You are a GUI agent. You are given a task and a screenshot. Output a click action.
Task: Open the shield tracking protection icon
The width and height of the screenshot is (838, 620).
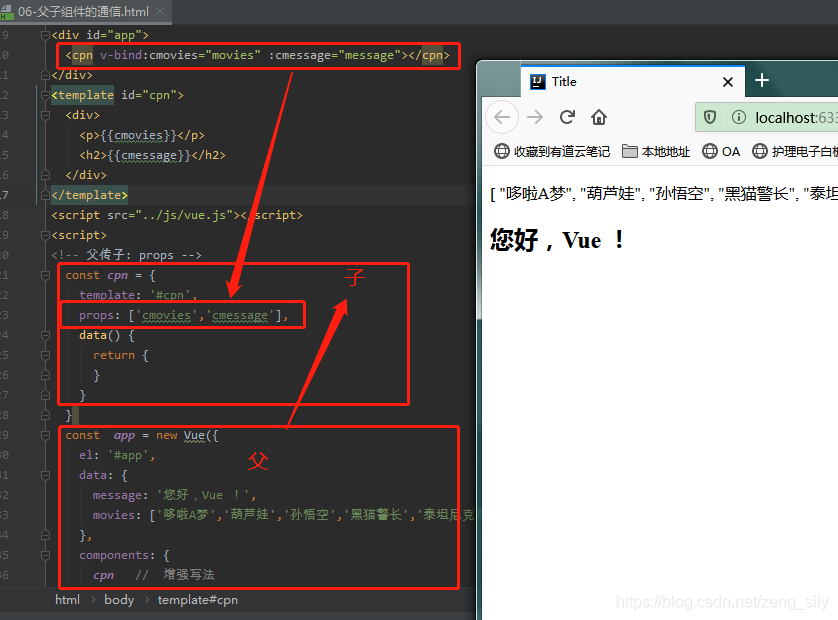pyautogui.click(x=710, y=117)
